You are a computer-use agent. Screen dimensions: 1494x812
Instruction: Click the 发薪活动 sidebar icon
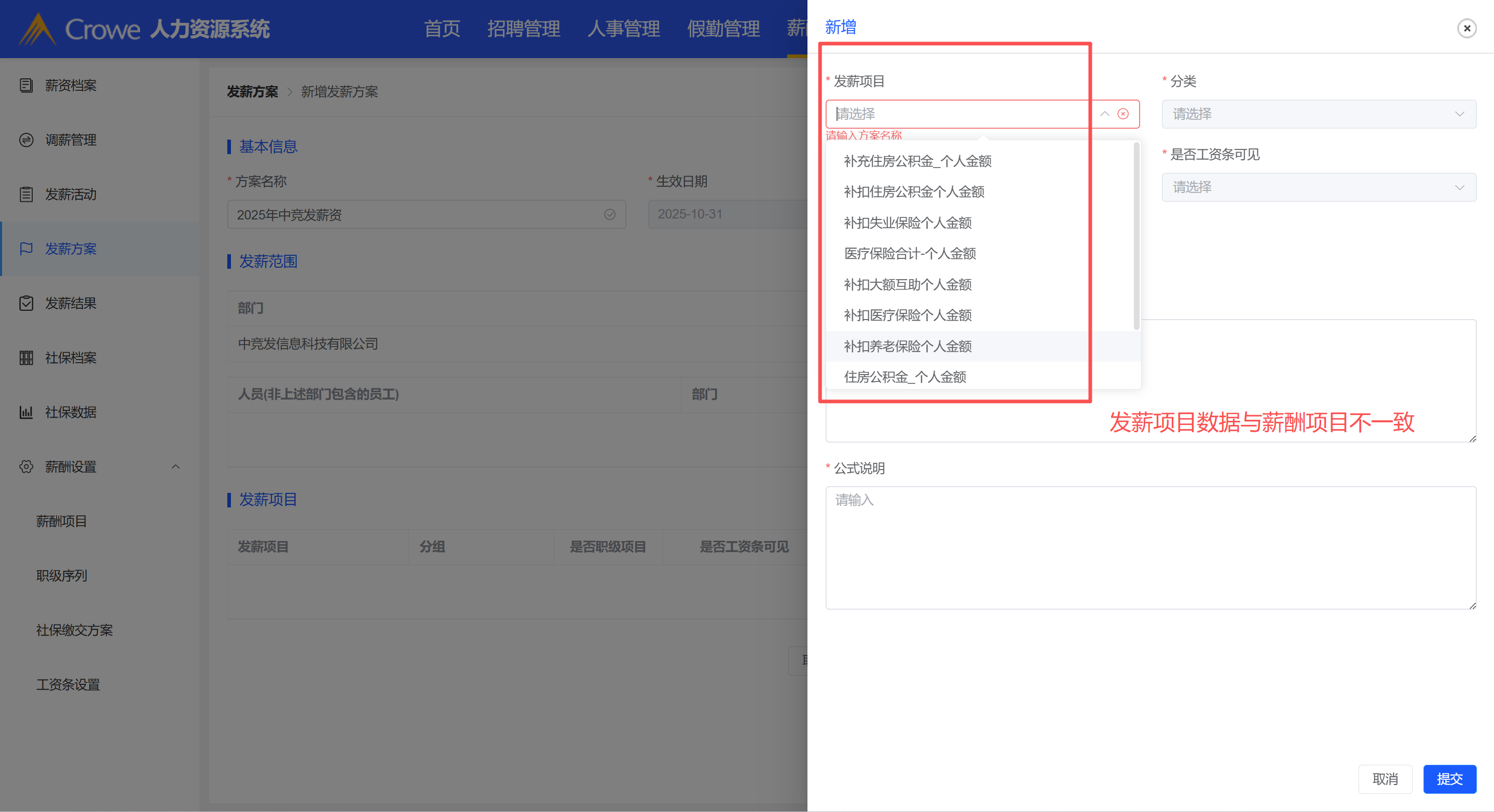click(x=26, y=194)
